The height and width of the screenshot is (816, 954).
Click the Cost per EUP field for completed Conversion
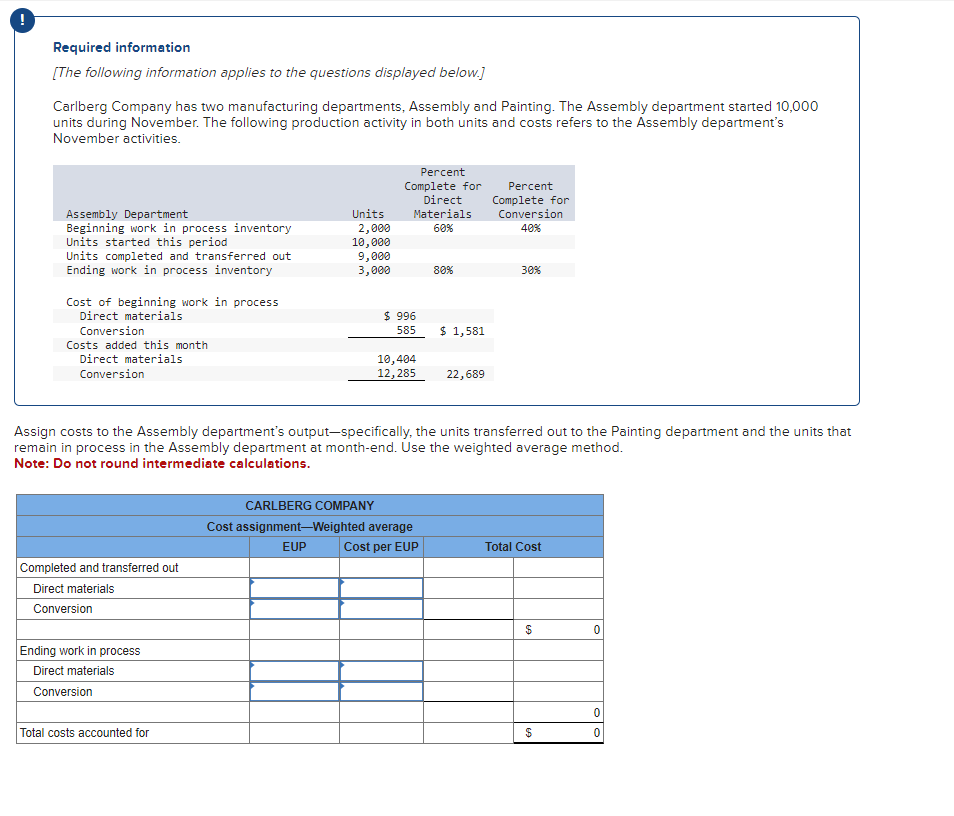pyautogui.click(x=379, y=609)
